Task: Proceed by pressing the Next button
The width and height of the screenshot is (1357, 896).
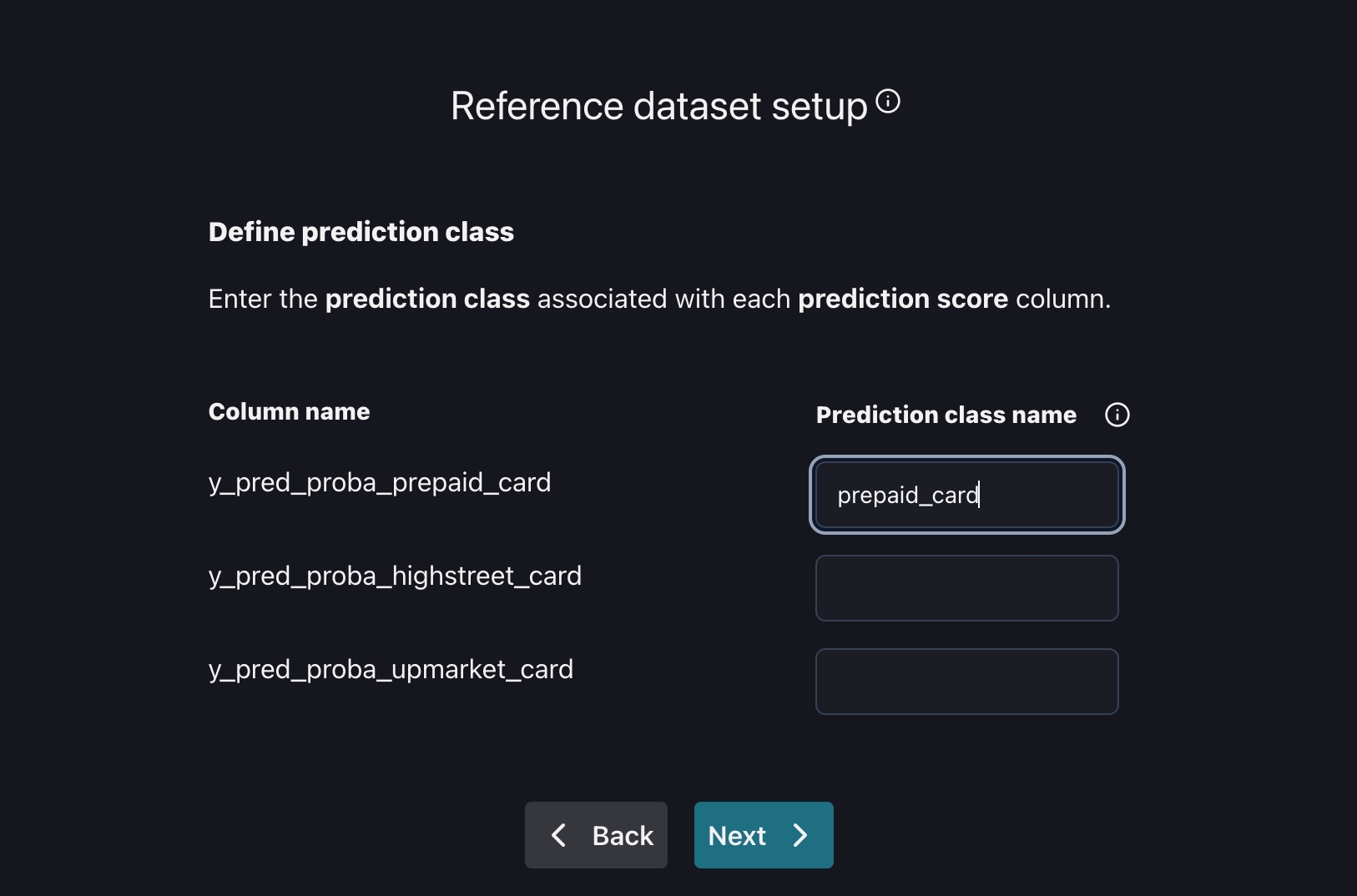Action: point(763,835)
